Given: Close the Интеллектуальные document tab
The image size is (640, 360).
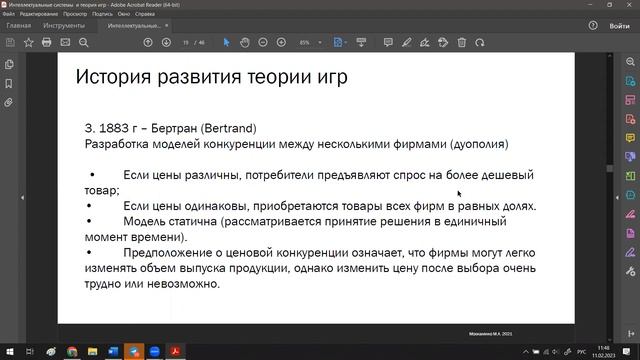Looking at the screenshot, I should coord(167,26).
